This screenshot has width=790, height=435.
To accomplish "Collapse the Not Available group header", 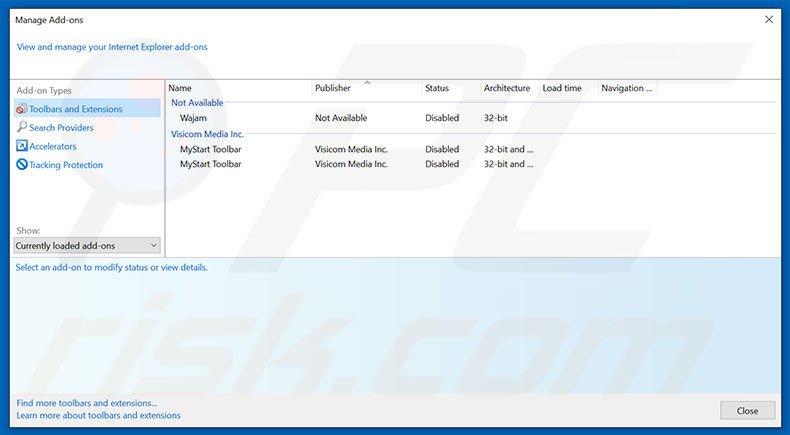I will pyautogui.click(x=197, y=102).
